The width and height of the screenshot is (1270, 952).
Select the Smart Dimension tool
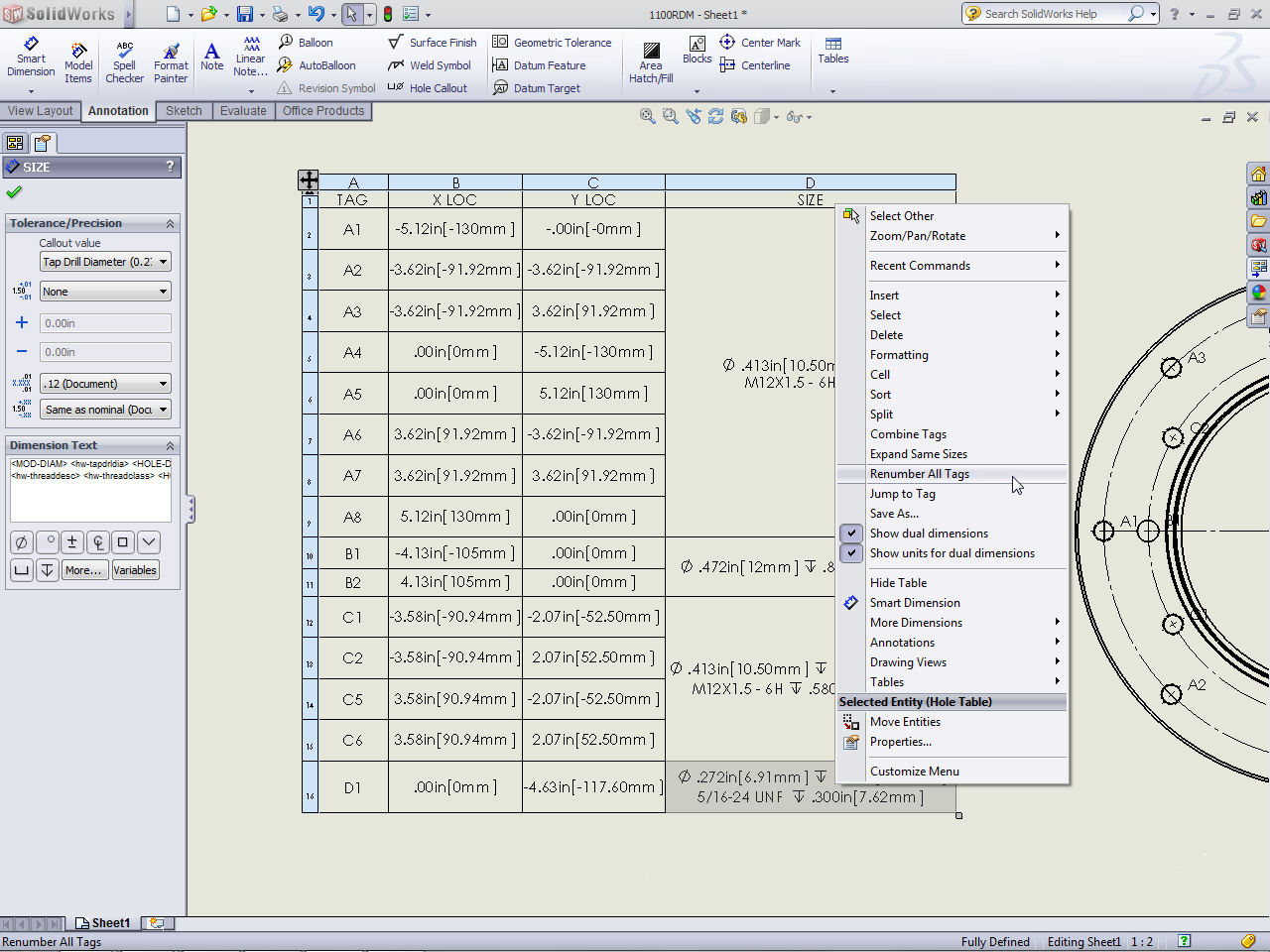[x=31, y=58]
